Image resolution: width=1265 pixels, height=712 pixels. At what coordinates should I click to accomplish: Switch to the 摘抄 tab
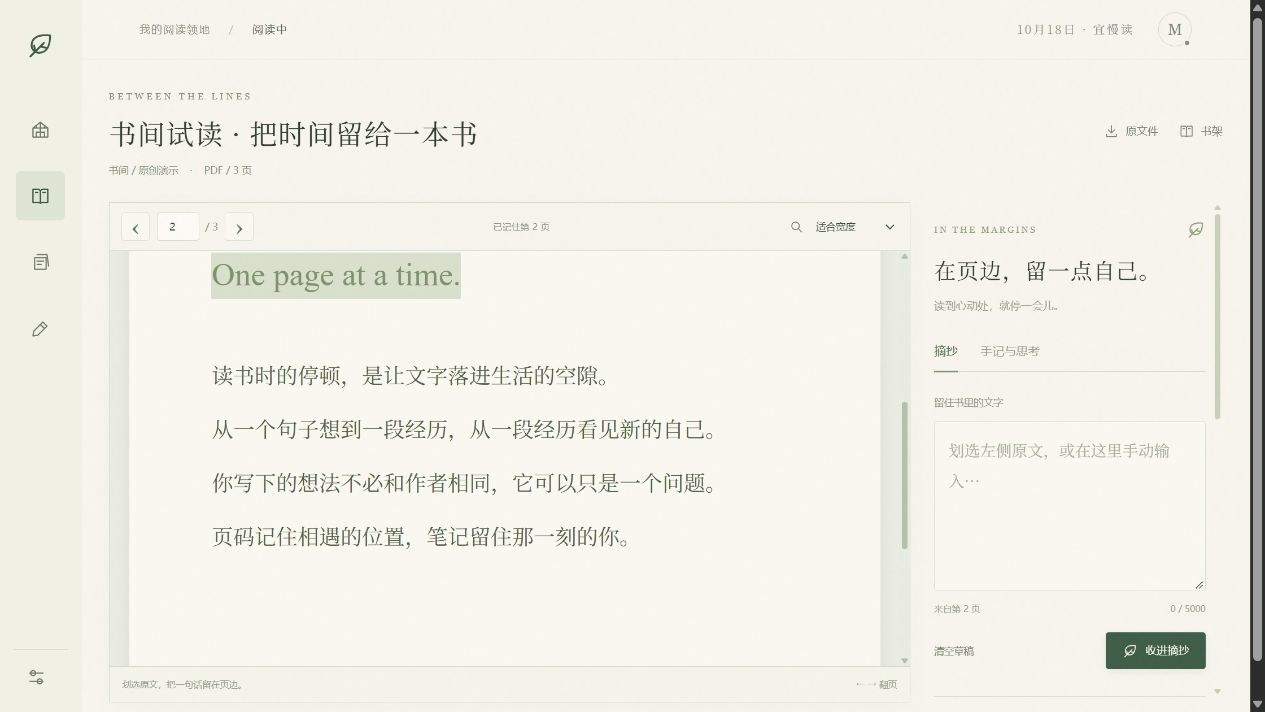coord(946,351)
